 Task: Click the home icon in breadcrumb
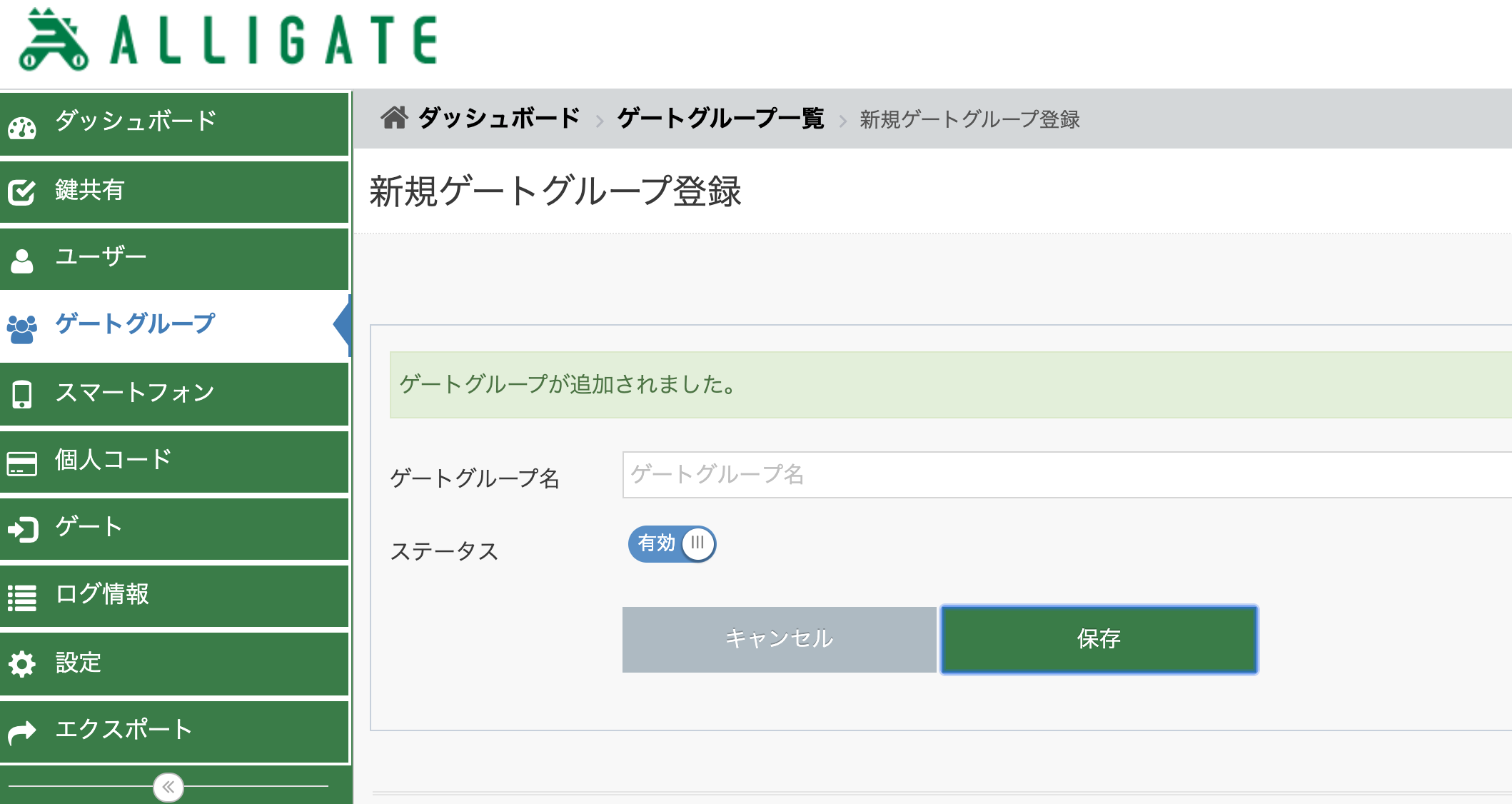pyautogui.click(x=394, y=117)
